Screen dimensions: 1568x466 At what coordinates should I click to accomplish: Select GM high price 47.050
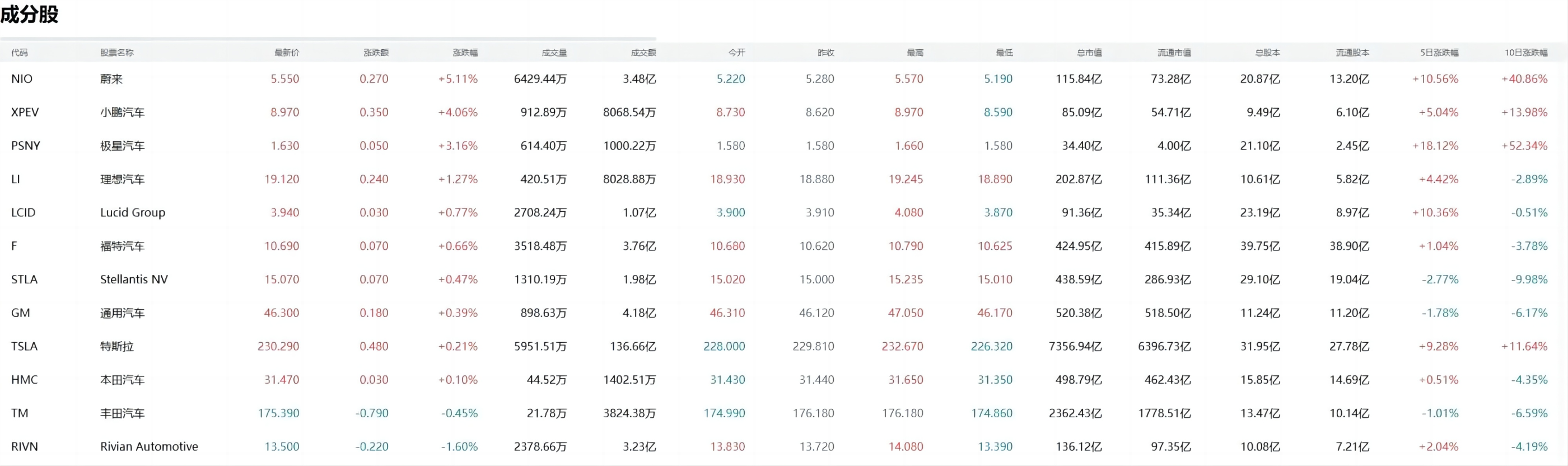(x=906, y=313)
